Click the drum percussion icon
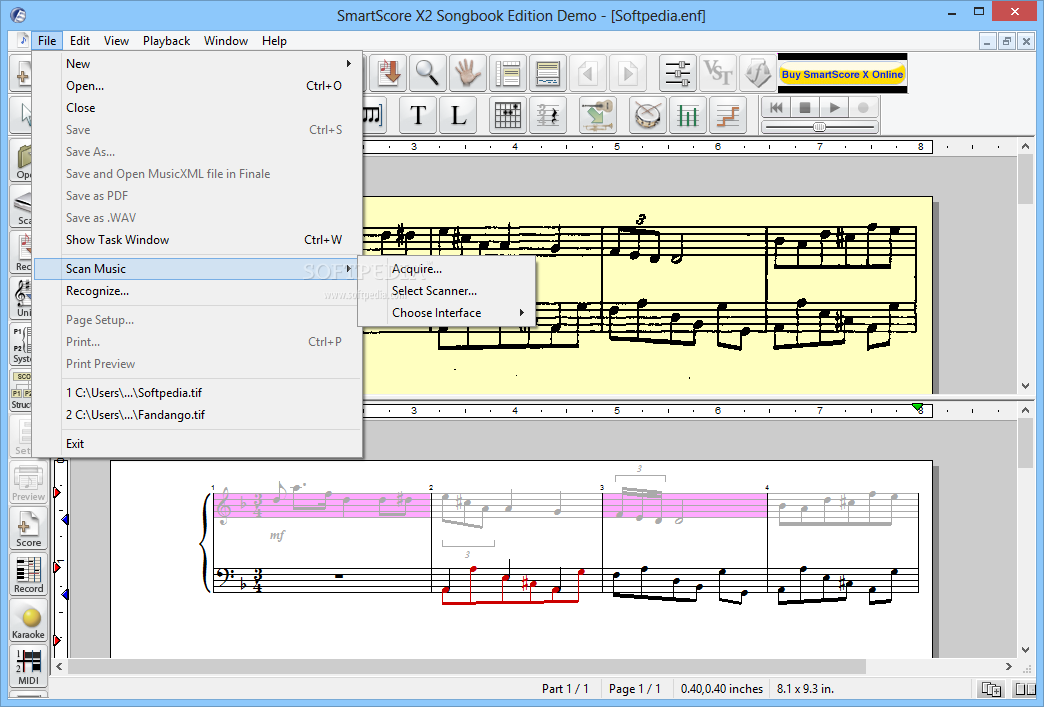1044x707 pixels. pos(647,115)
